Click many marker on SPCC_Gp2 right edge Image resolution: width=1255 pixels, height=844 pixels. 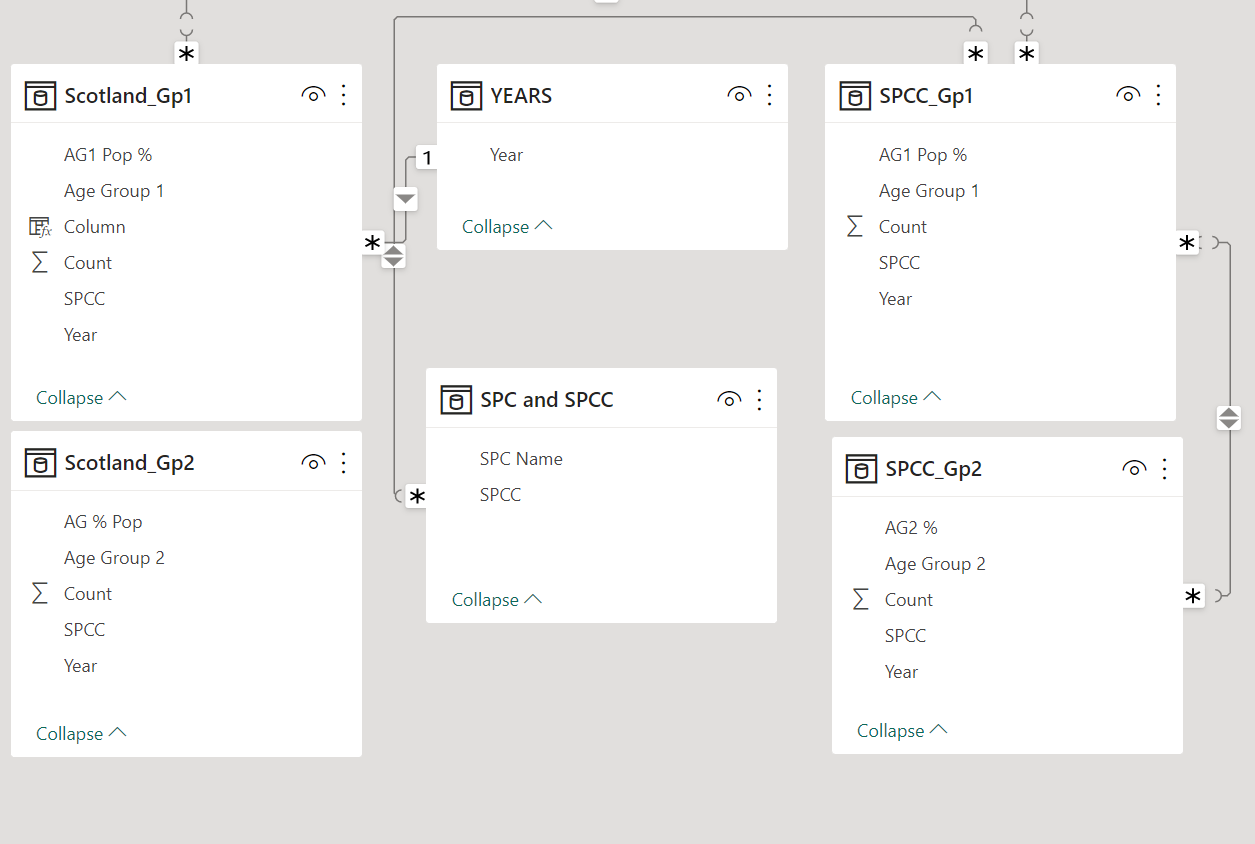pos(1193,597)
